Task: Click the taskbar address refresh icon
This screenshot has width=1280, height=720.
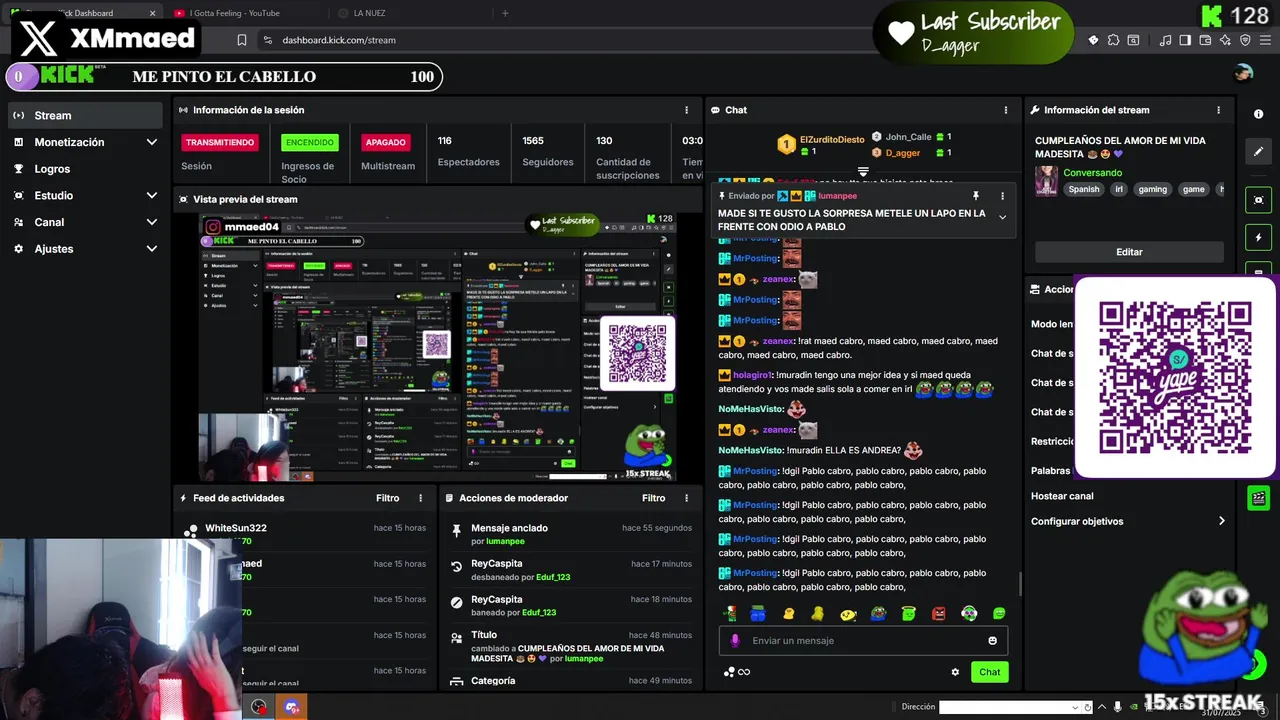Action: [x=1087, y=707]
